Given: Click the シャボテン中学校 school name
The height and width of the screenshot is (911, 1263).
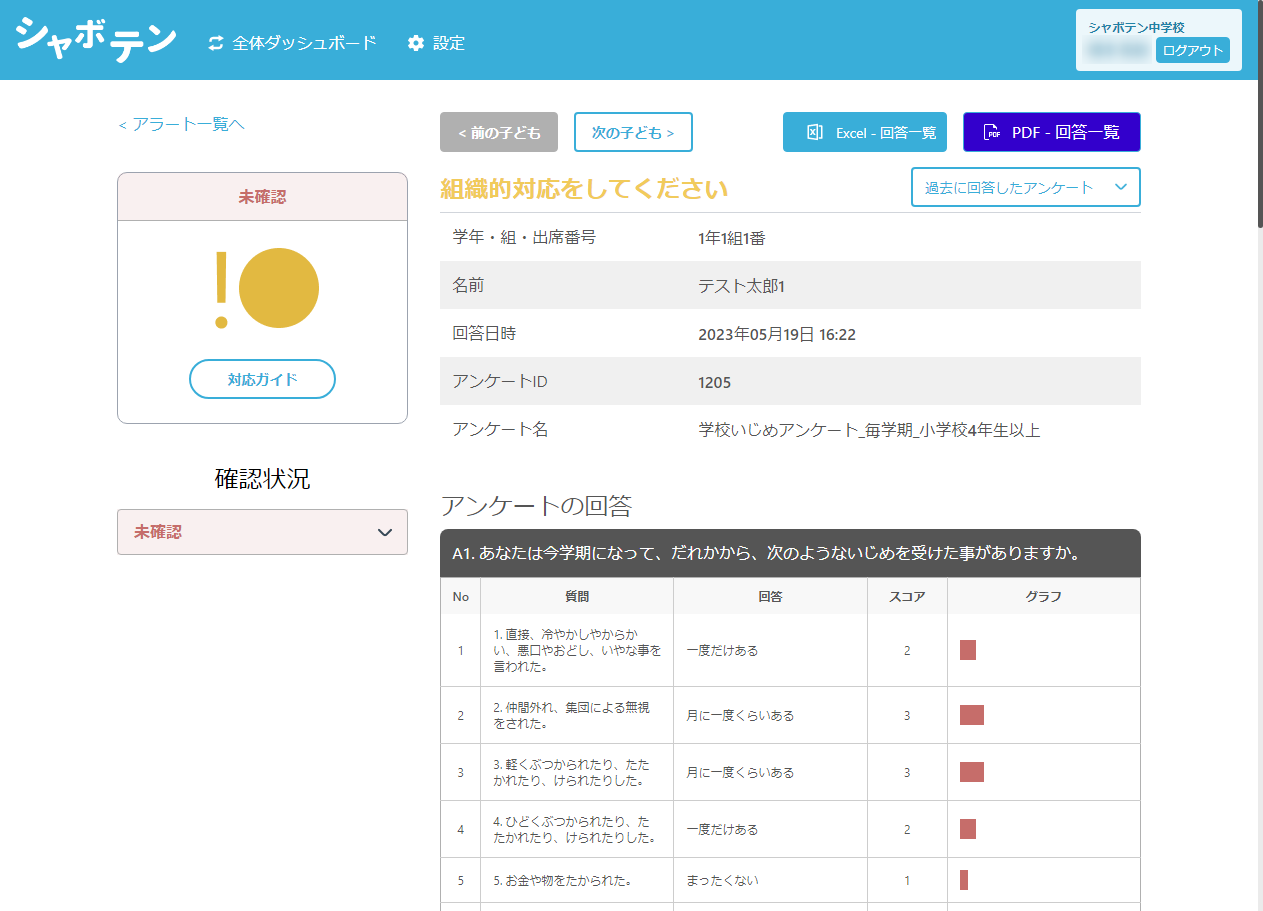Looking at the screenshot, I should 1136,27.
